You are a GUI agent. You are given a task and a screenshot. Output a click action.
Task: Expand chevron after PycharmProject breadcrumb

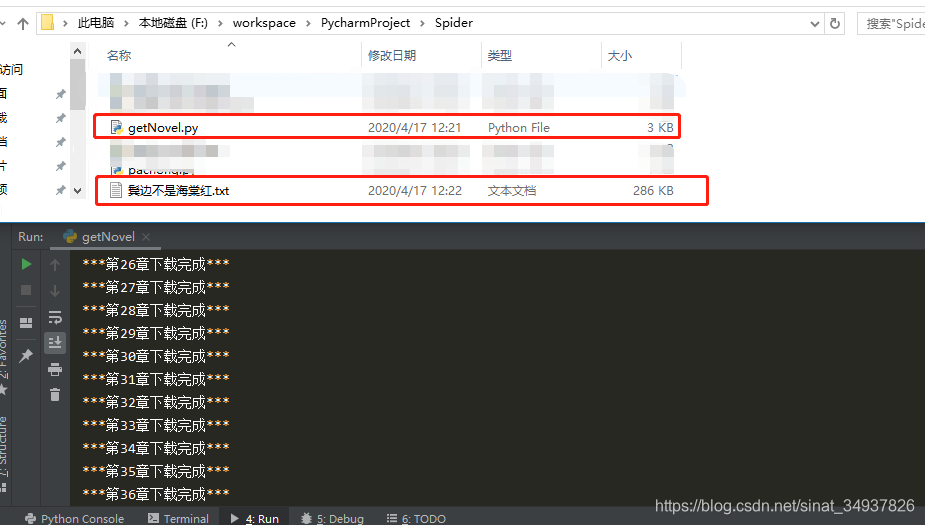point(422,24)
